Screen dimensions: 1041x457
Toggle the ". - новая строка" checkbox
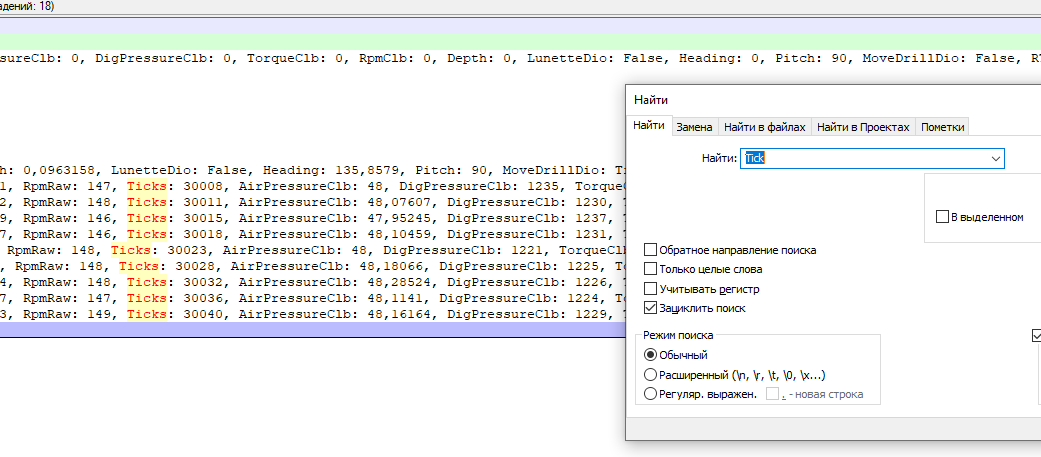pyautogui.click(x=772, y=394)
